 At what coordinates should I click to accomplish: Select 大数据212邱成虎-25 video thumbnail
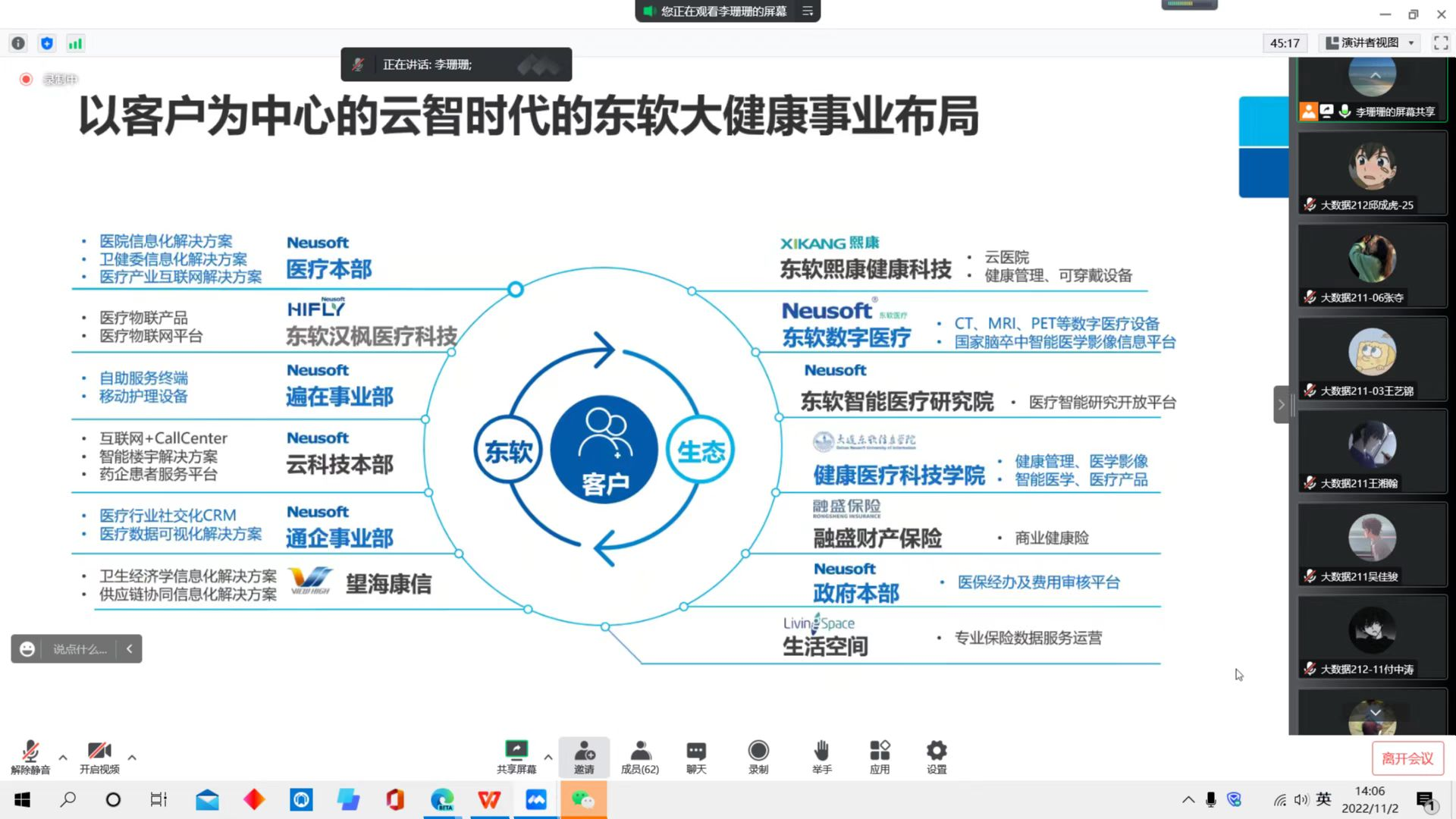[x=1372, y=173]
